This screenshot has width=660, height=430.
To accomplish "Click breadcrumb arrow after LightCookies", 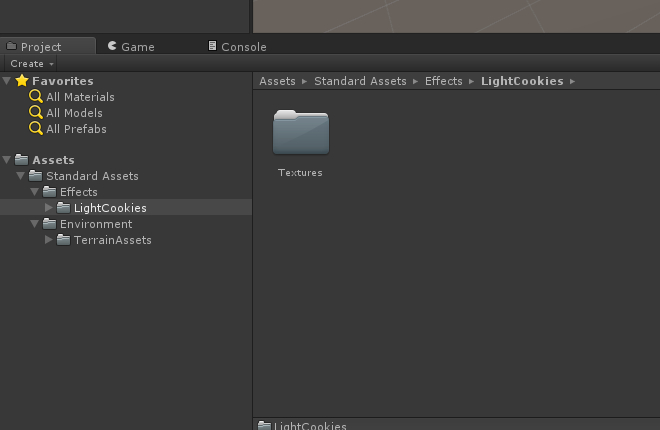I will (572, 81).
